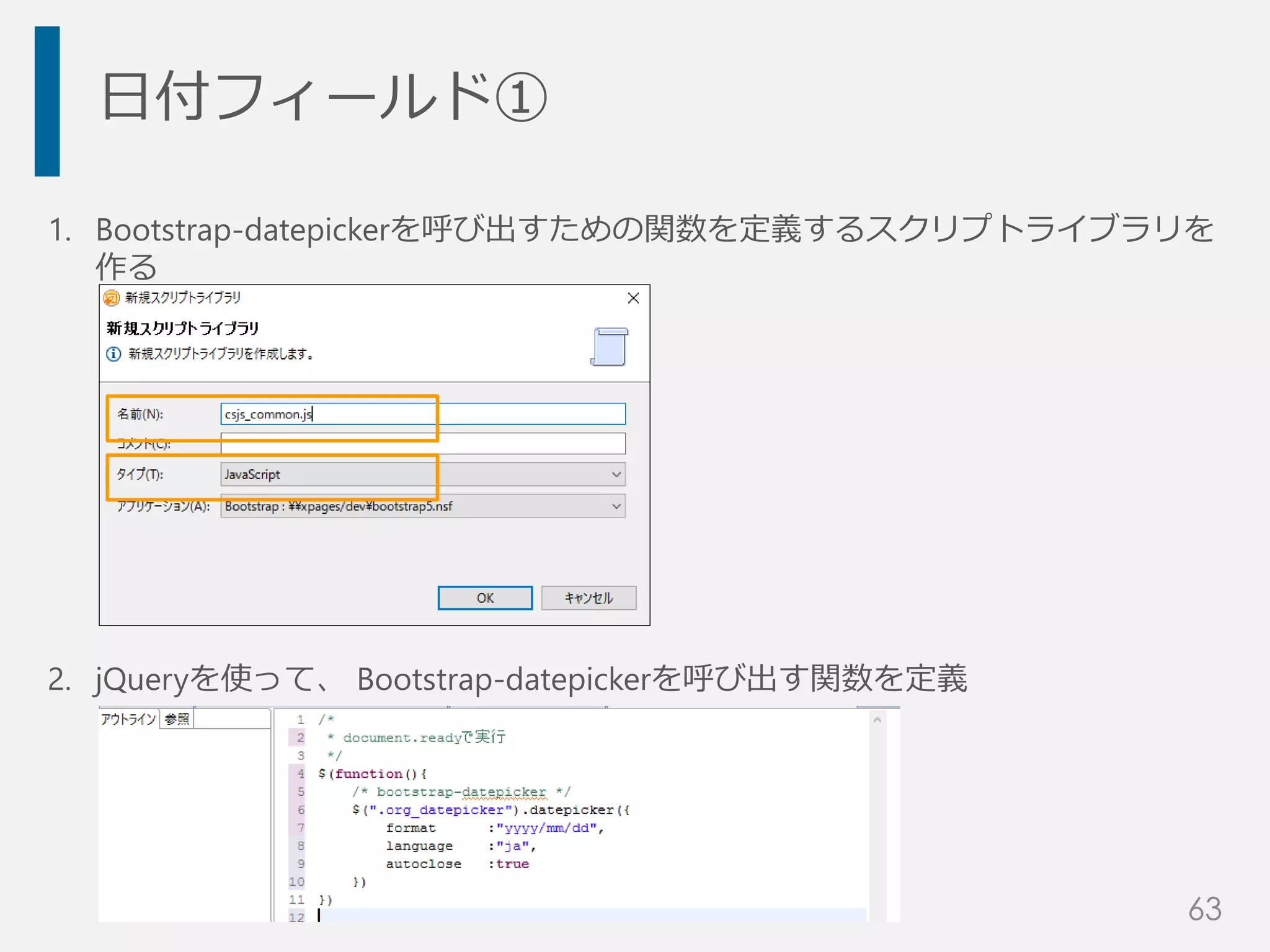Click the info icon beside 新規スクリプトライブラリを作成します

point(113,354)
